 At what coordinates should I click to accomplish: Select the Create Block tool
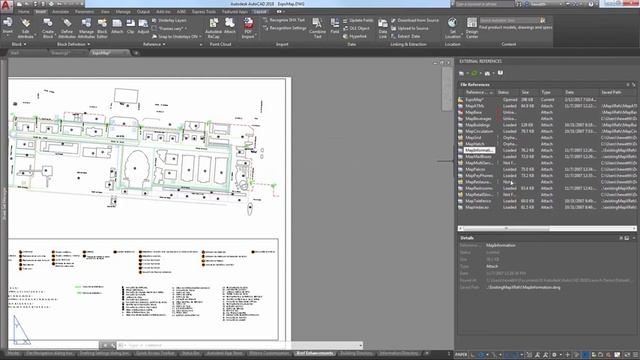pos(48,28)
